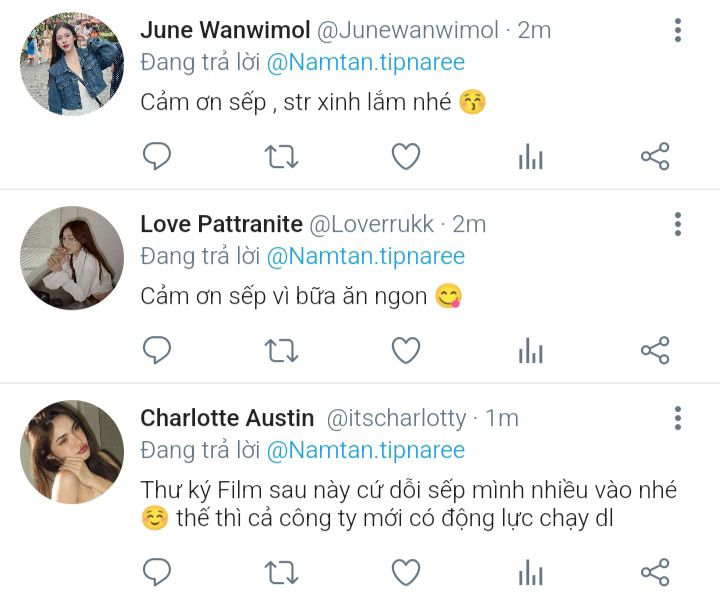720x597 pixels.
Task: Reply to June Wanwimol's tweet
Action: point(157,156)
